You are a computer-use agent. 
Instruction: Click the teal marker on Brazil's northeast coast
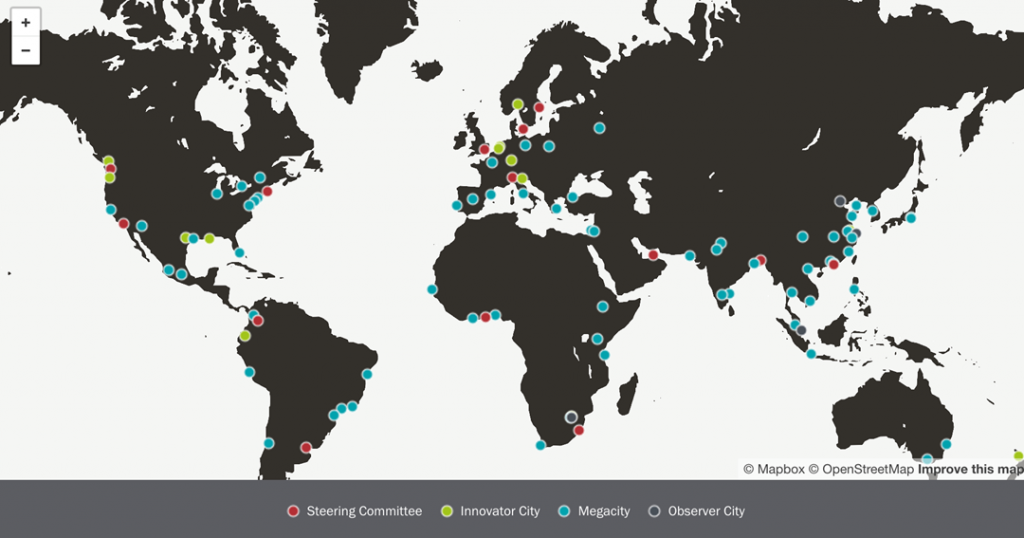click(x=367, y=374)
